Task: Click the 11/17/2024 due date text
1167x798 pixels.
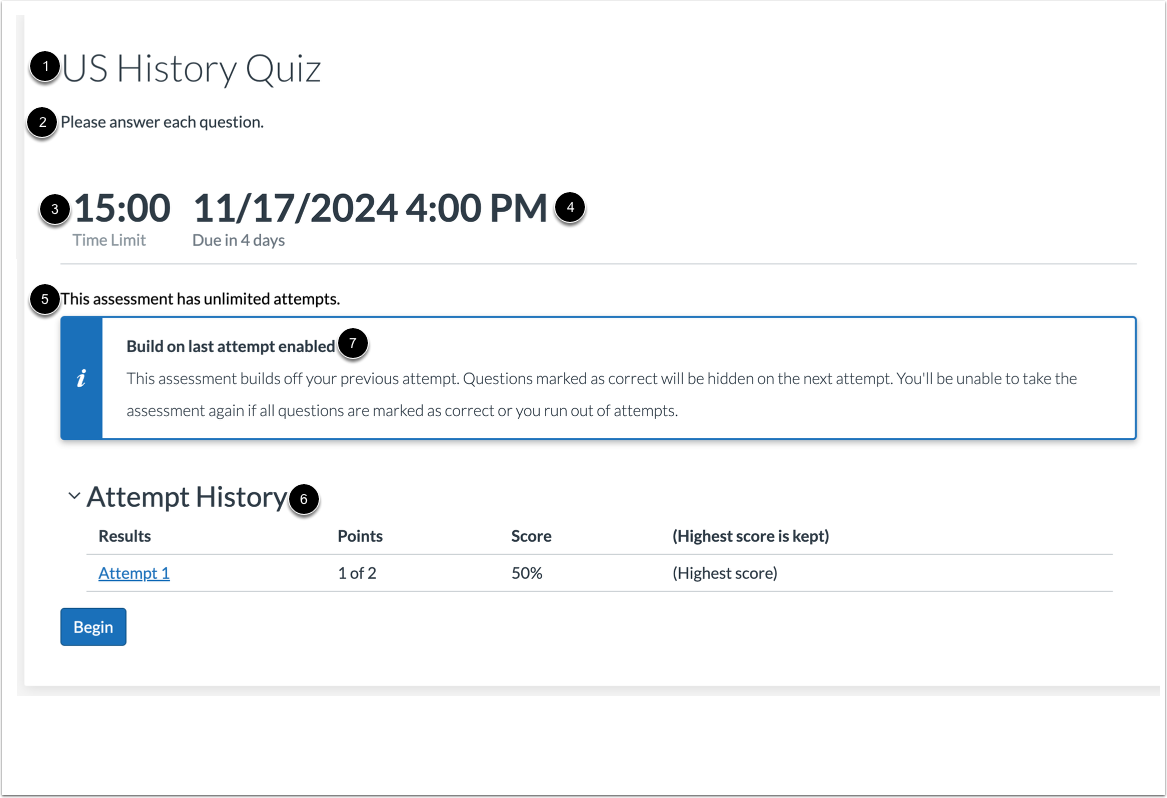Action: click(370, 207)
